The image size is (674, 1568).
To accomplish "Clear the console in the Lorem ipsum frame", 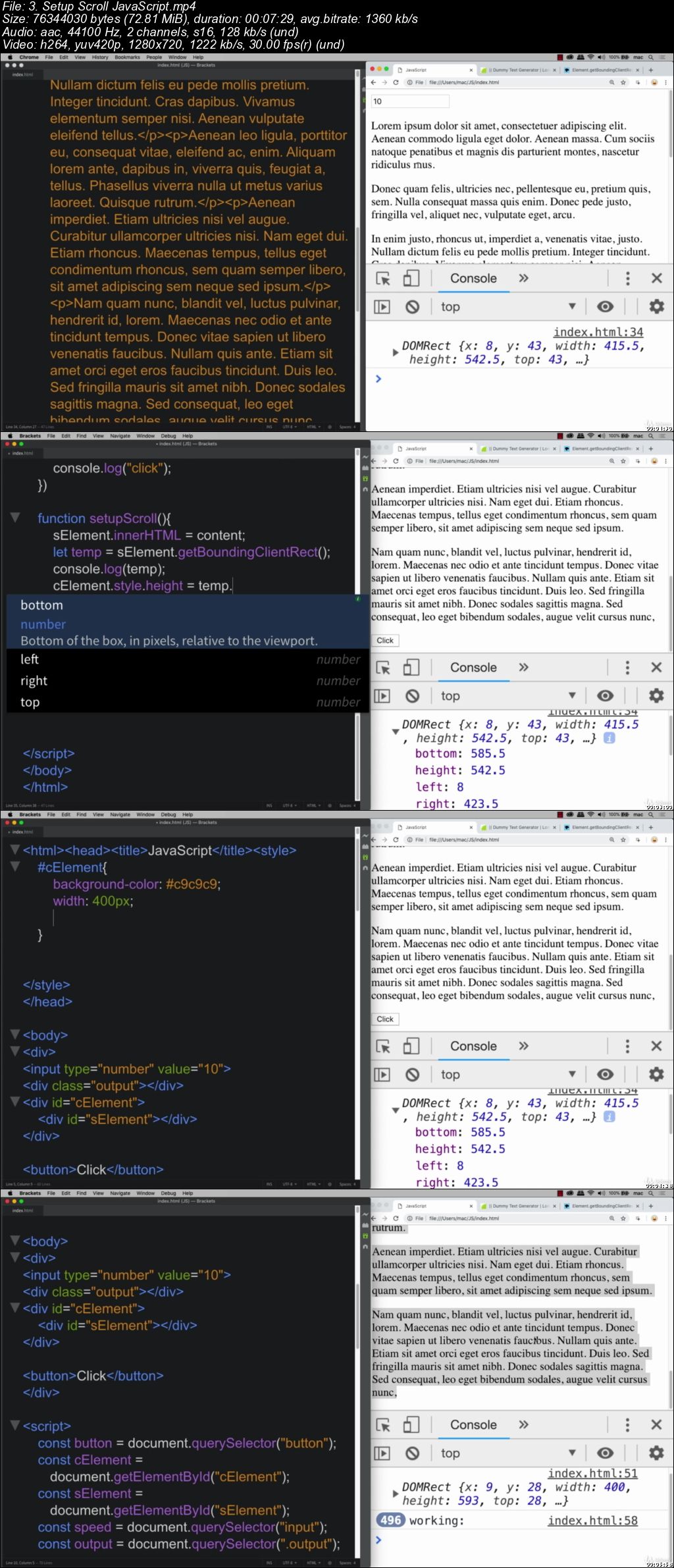I will click(413, 307).
